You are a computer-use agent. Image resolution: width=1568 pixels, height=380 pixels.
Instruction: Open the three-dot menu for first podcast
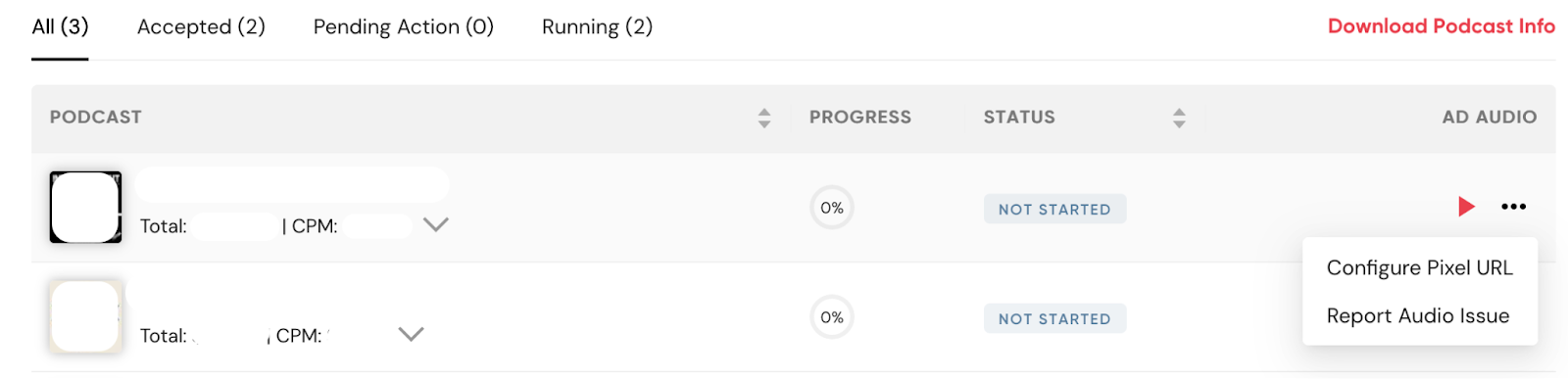[1513, 207]
